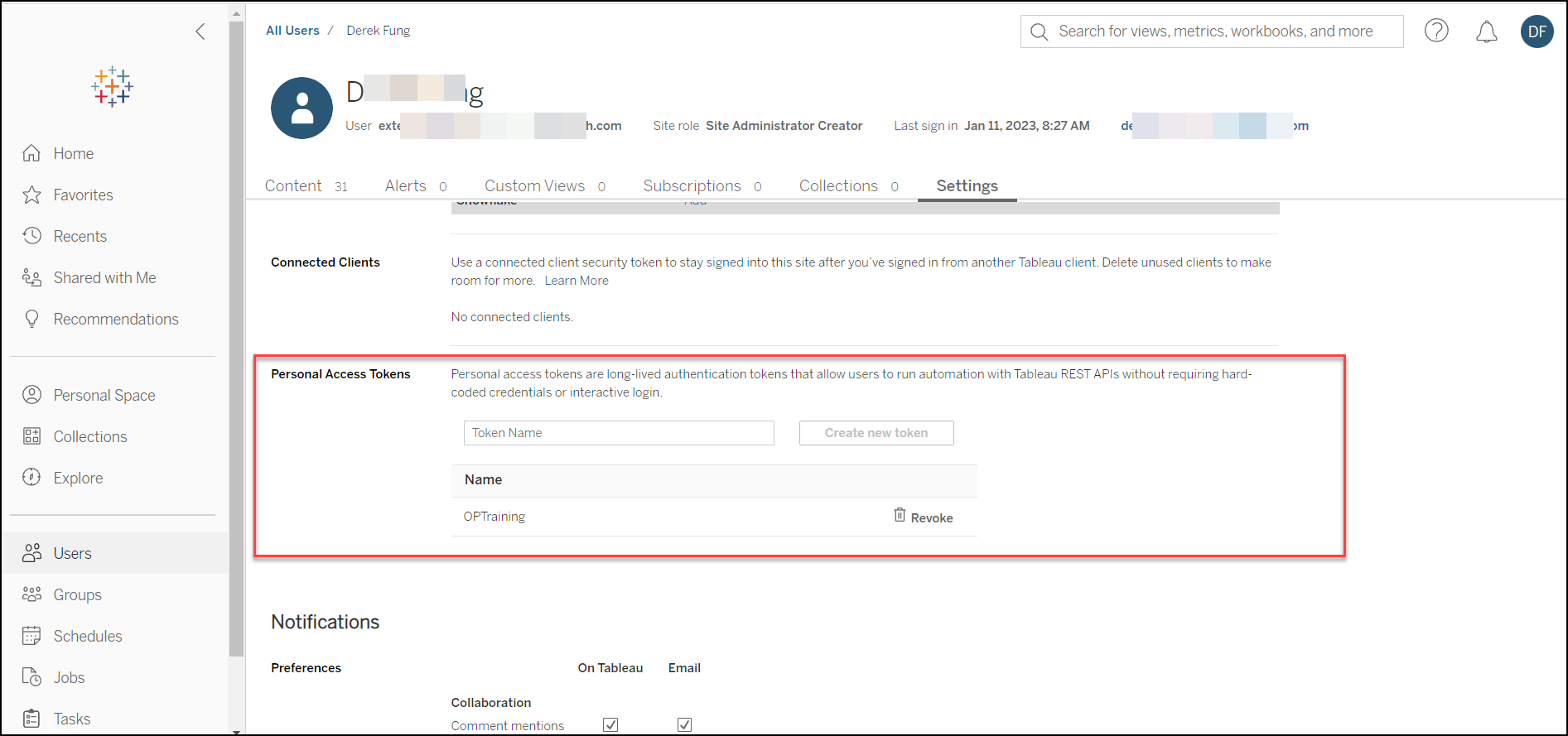Open Shared with Me
The width and height of the screenshot is (1568, 736).
[104, 277]
